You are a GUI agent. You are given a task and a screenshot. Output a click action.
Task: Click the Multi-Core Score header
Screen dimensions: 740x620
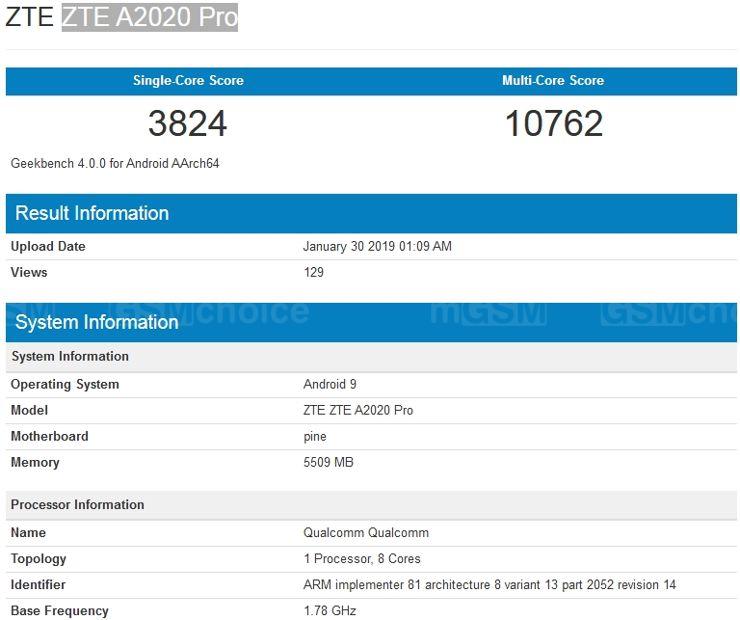click(552, 81)
